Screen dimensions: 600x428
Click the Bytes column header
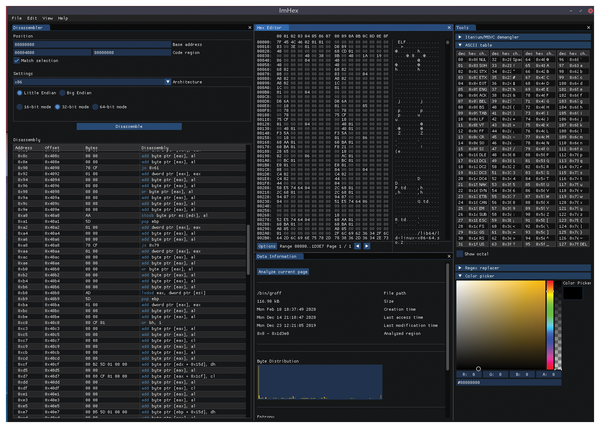pos(91,148)
